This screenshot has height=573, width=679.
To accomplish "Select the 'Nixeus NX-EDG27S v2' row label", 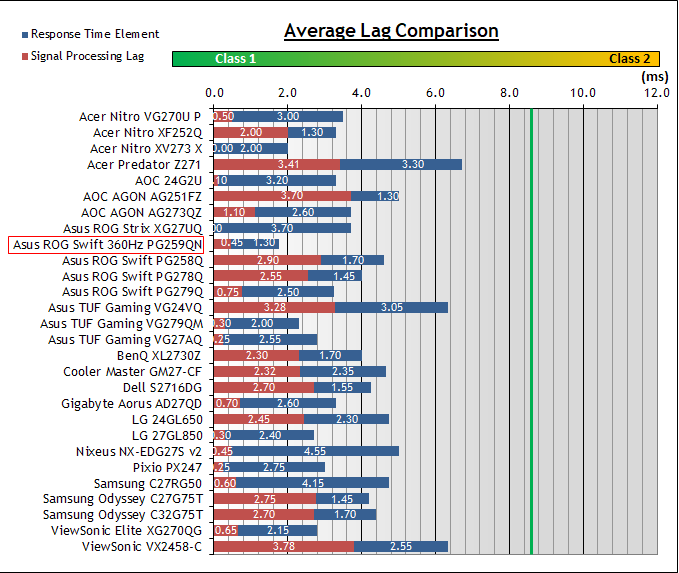I will click(x=139, y=452).
